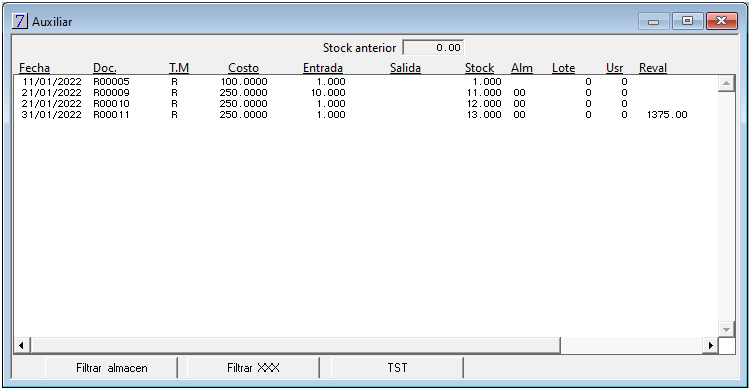Click the Filtrar XXX button
The width and height of the screenshot is (750, 390).
(253, 368)
